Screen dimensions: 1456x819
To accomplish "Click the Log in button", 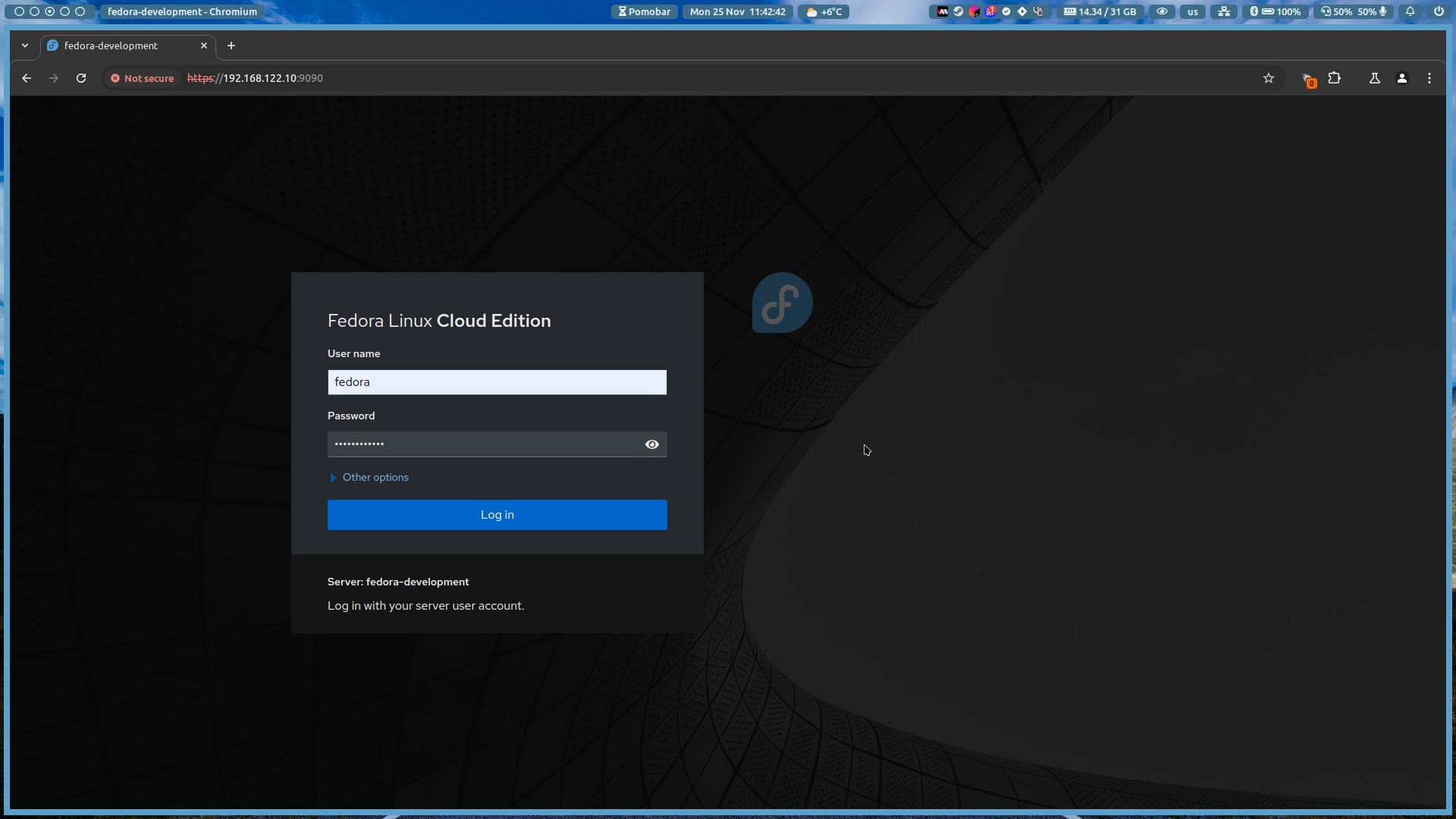I will click(497, 515).
